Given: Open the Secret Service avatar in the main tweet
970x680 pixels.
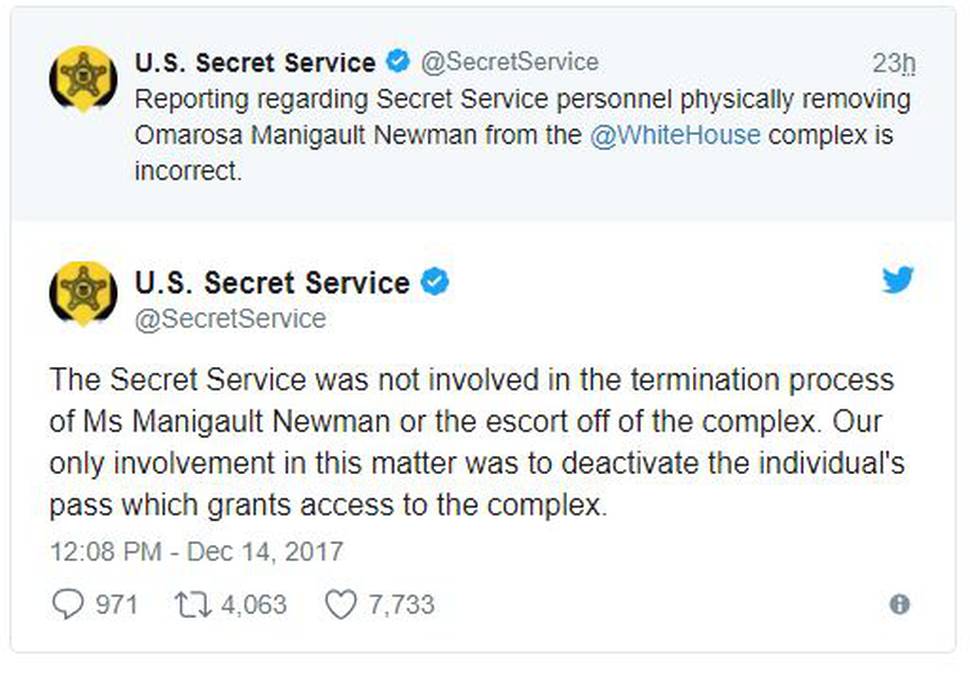Looking at the screenshot, I should (x=83, y=293).
